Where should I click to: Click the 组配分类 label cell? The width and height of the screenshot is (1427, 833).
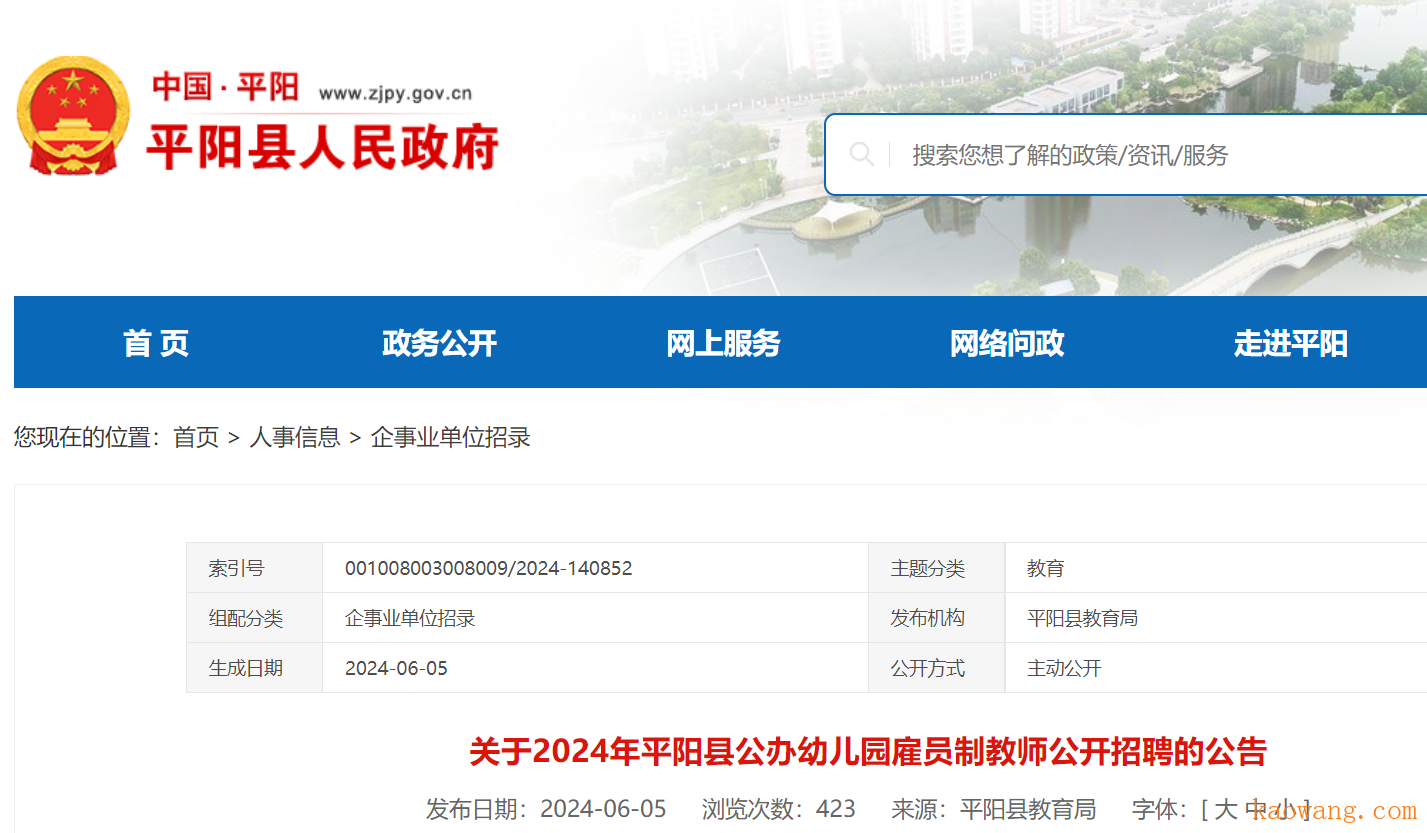pyautogui.click(x=255, y=618)
